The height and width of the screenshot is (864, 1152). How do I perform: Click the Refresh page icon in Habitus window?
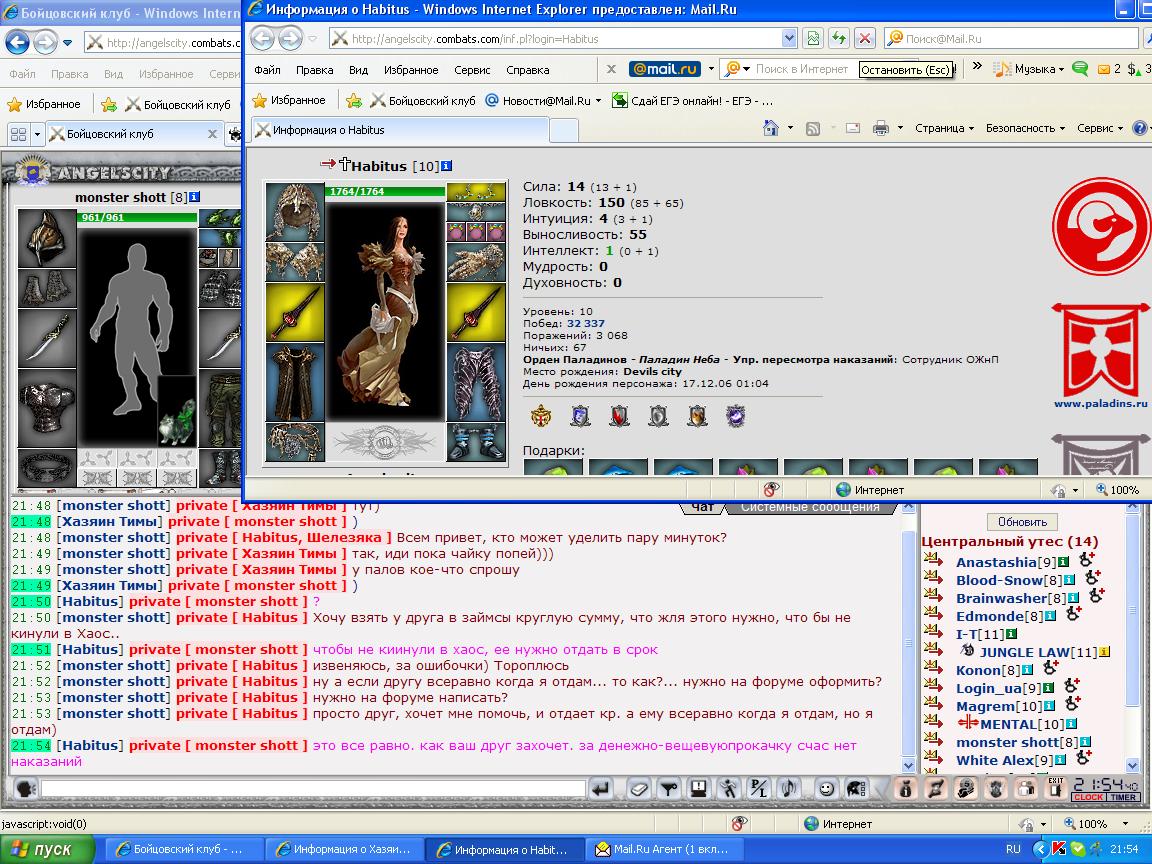[x=838, y=39]
